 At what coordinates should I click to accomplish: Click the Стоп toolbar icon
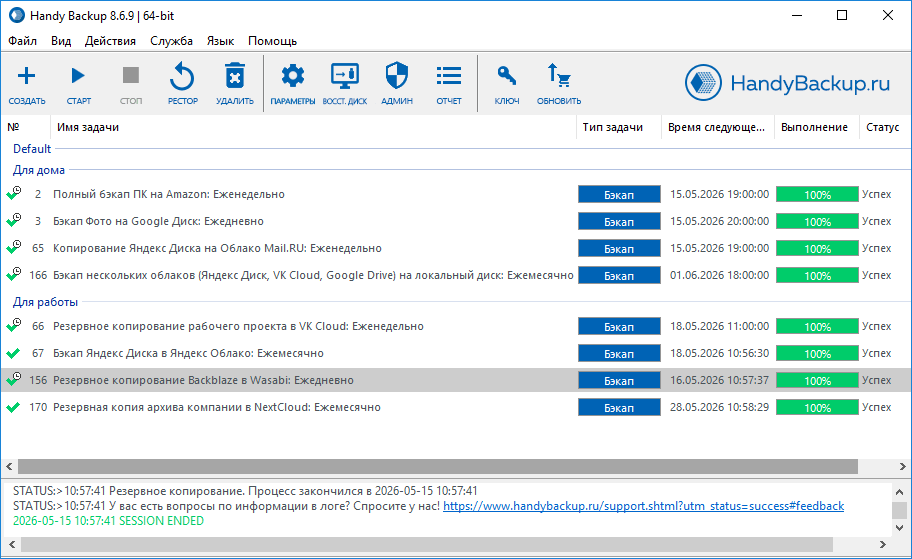pyautogui.click(x=130, y=76)
